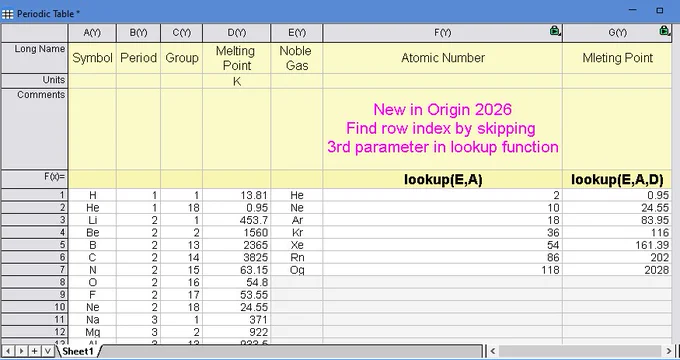Screen dimensions: 680x360
Task: Click the Period long name cell
Action: point(138,58)
